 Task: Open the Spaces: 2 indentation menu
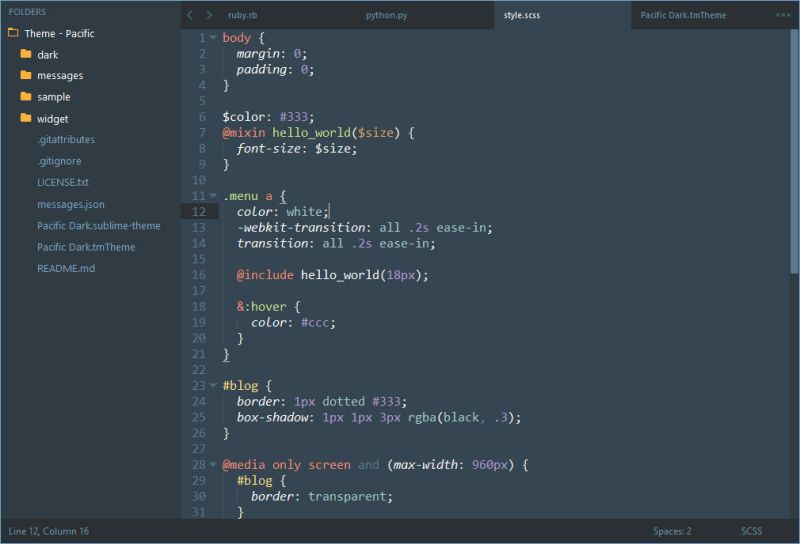pyautogui.click(x=672, y=531)
